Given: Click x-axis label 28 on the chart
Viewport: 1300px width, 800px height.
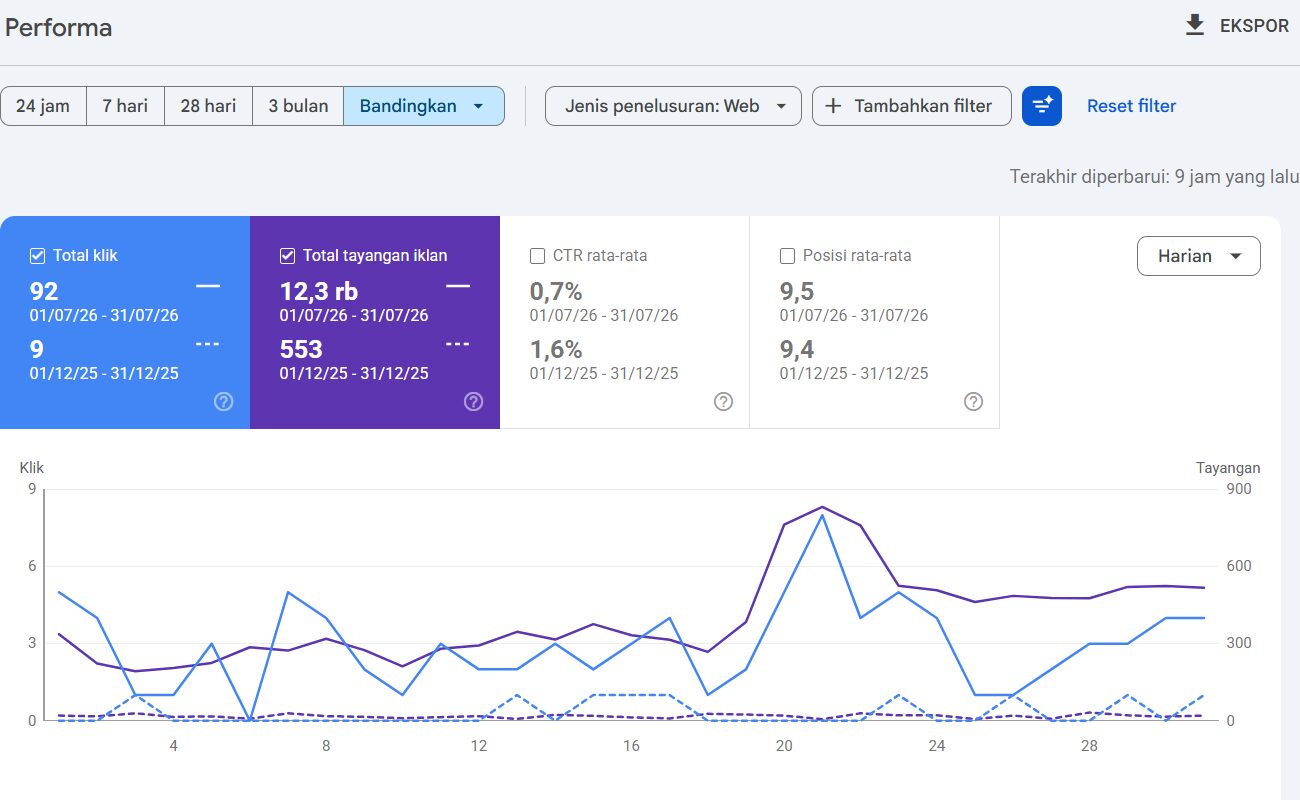Looking at the screenshot, I should click(x=1089, y=746).
